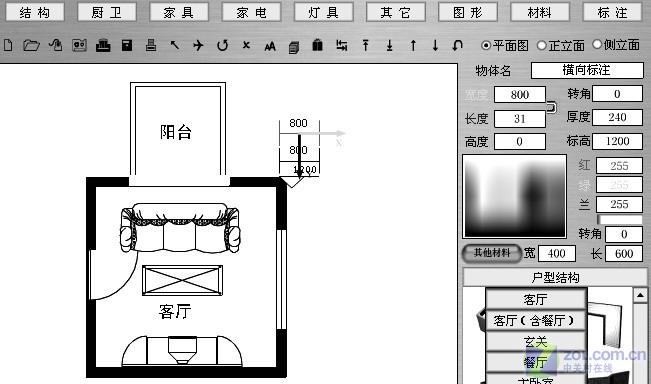This screenshot has height=384, width=651.
Task: Open the 结构 category tab
Action: pyautogui.click(x=35, y=12)
